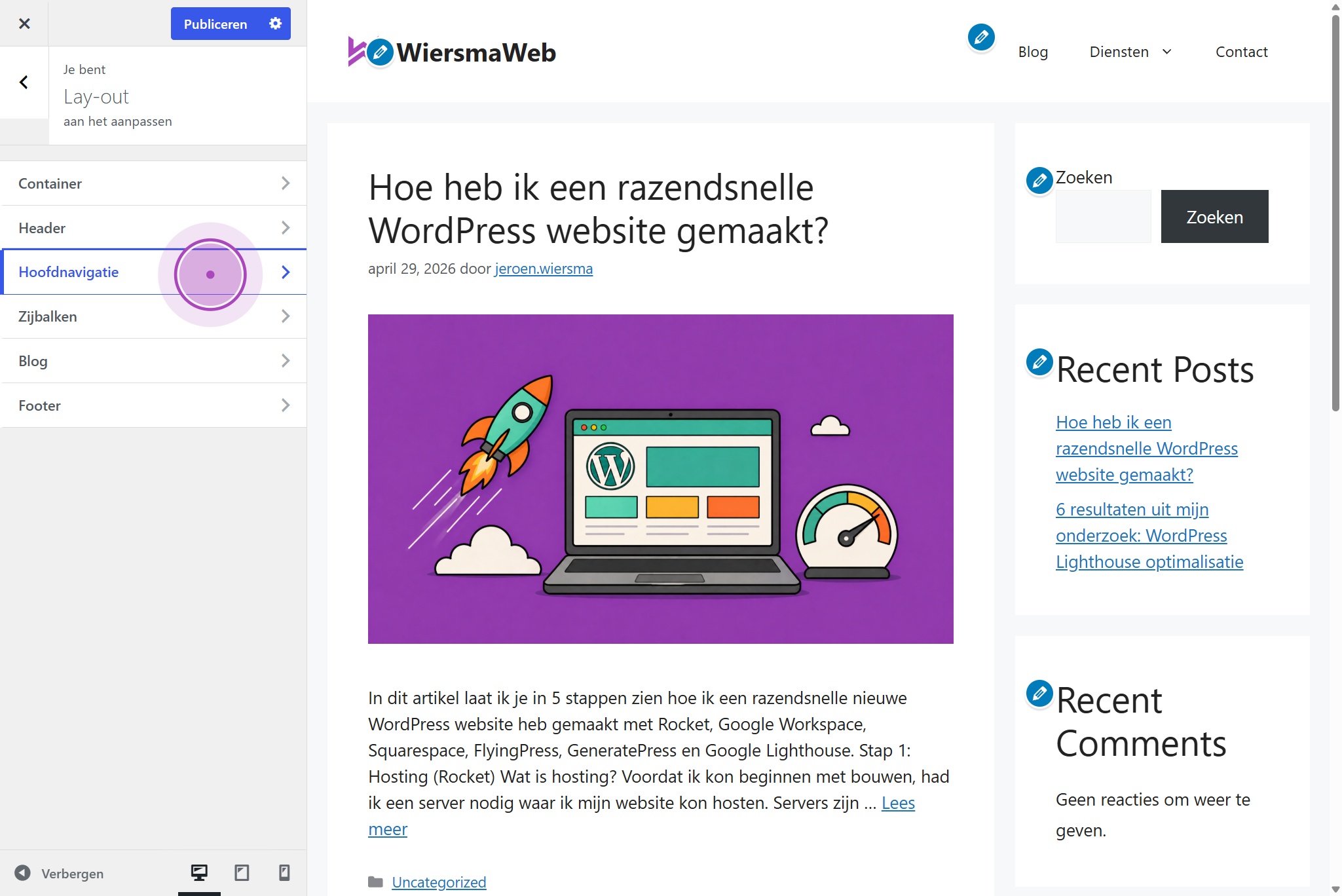Open the Footer section
Image resolution: width=1342 pixels, height=896 pixels.
155,405
